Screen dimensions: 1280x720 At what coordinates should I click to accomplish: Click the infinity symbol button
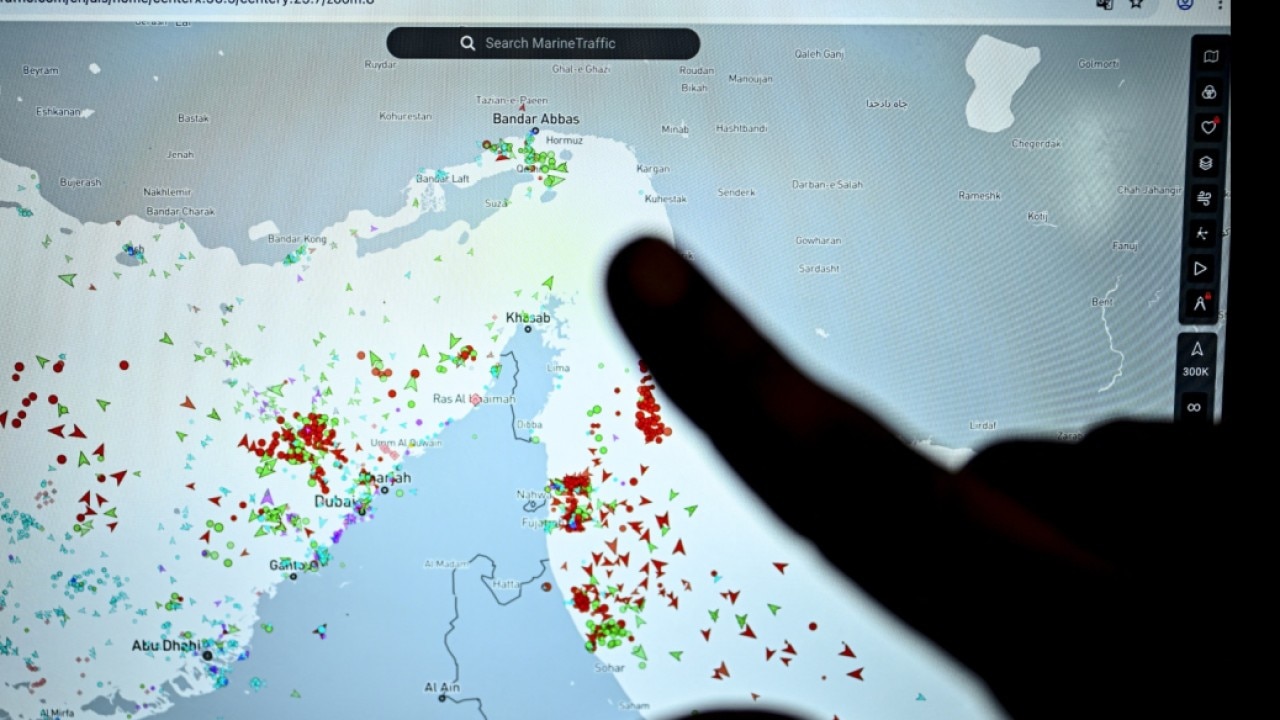(x=1194, y=407)
